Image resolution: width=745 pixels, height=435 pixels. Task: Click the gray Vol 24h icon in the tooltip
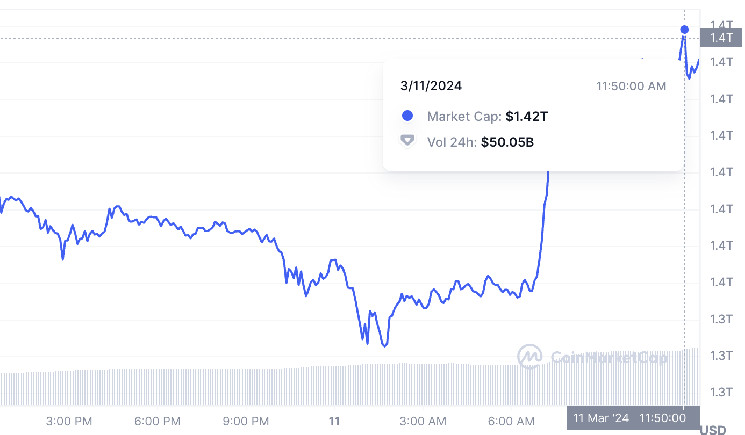tap(407, 142)
